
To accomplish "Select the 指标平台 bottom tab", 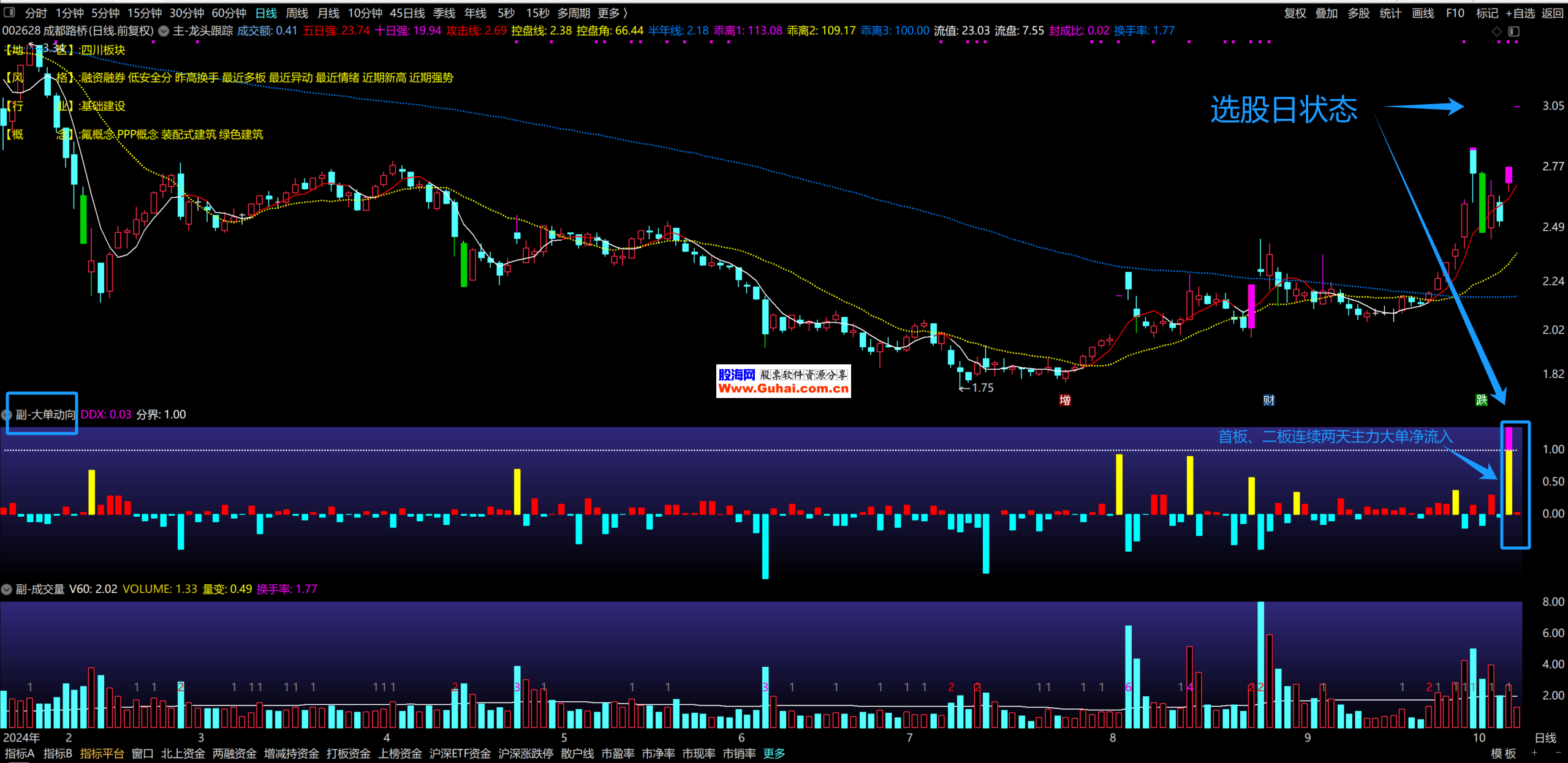I will [x=102, y=753].
